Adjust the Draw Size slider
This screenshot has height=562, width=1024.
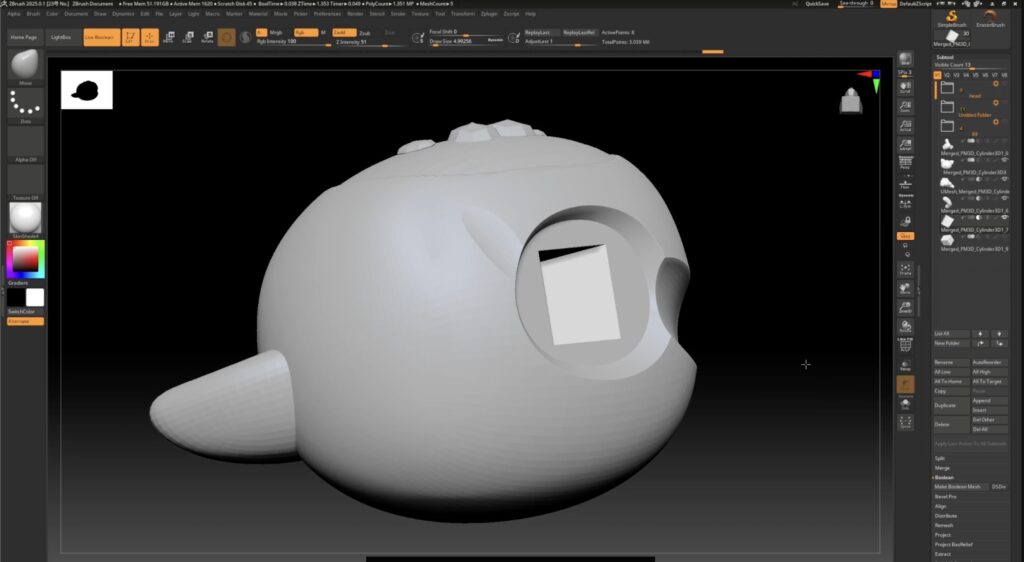[x=466, y=41]
